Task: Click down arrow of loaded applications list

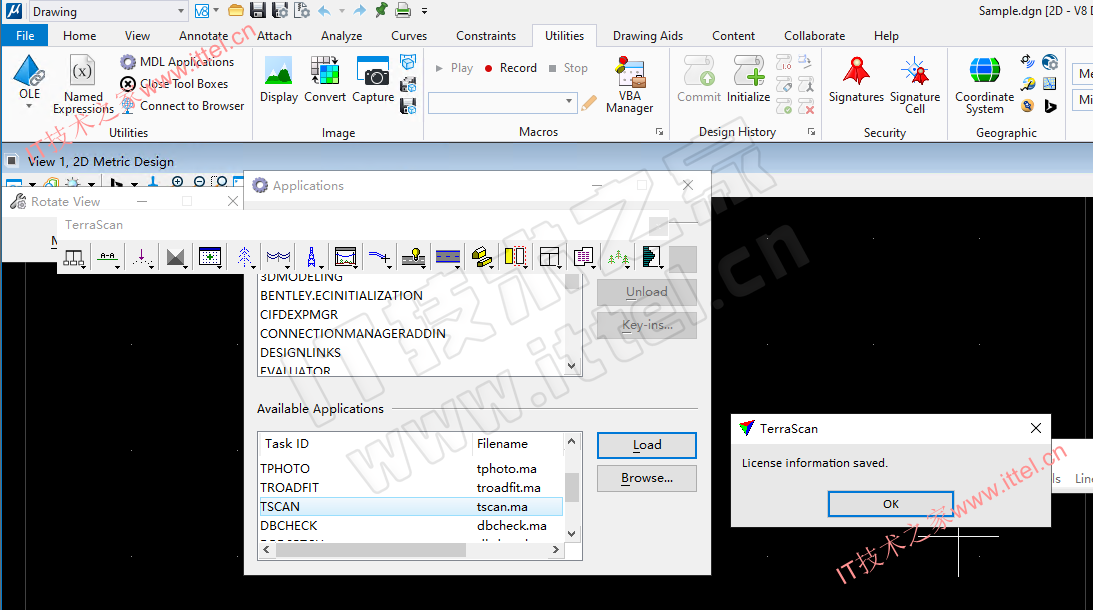Action: tap(572, 366)
